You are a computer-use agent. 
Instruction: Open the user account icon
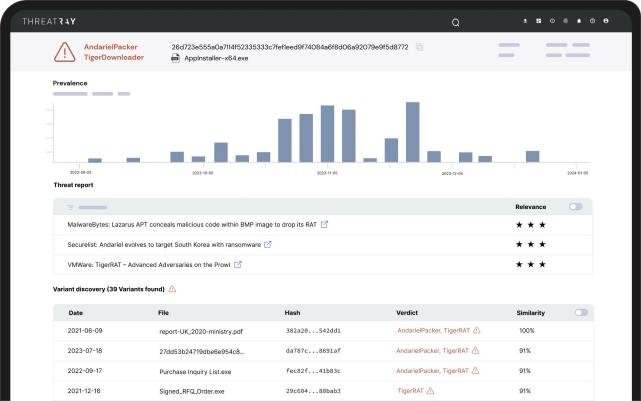[x=606, y=20]
